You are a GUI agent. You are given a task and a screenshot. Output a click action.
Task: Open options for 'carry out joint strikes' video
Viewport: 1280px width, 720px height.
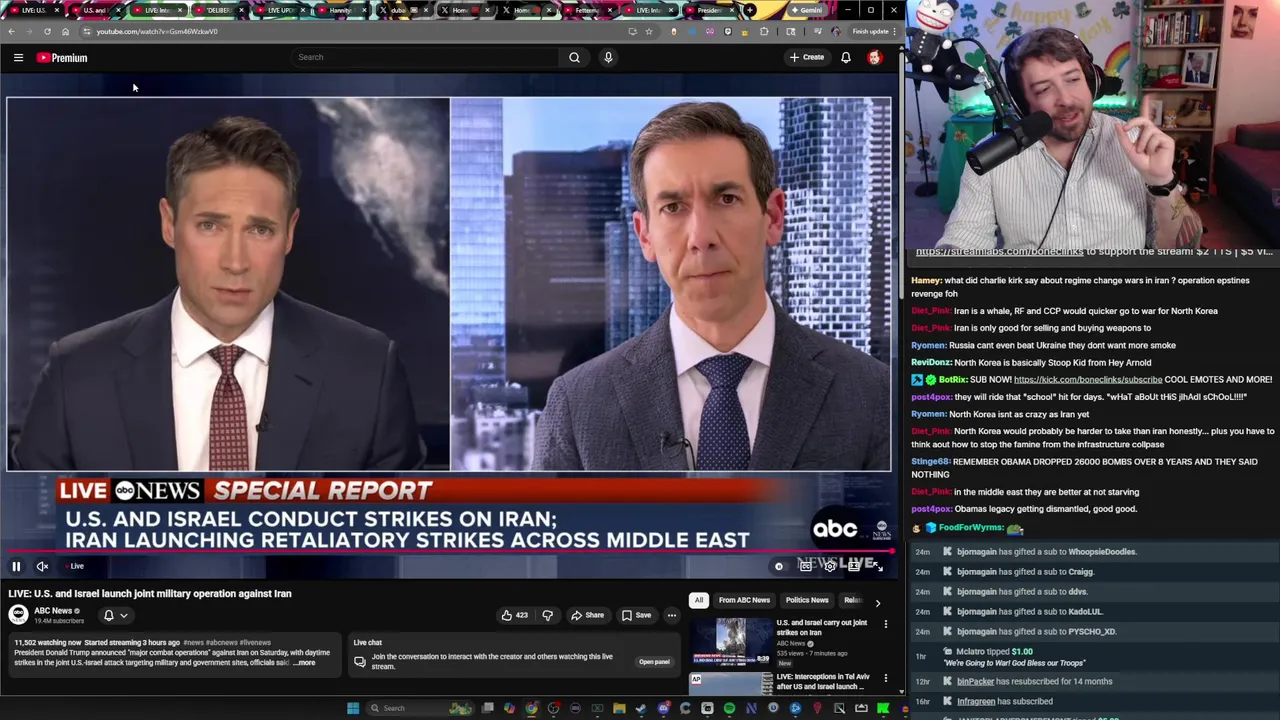pyautogui.click(x=885, y=624)
